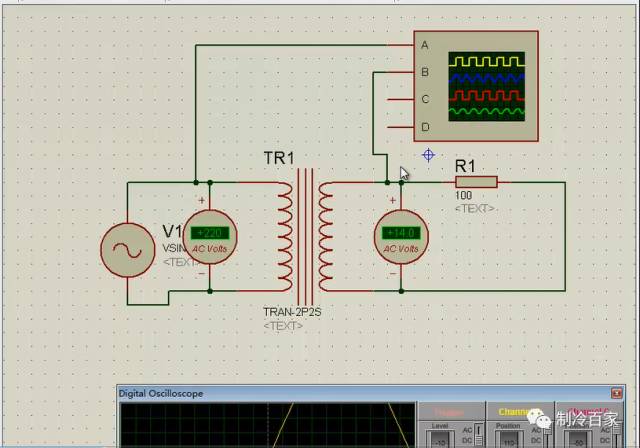Select the R1 resistor component

point(476,182)
